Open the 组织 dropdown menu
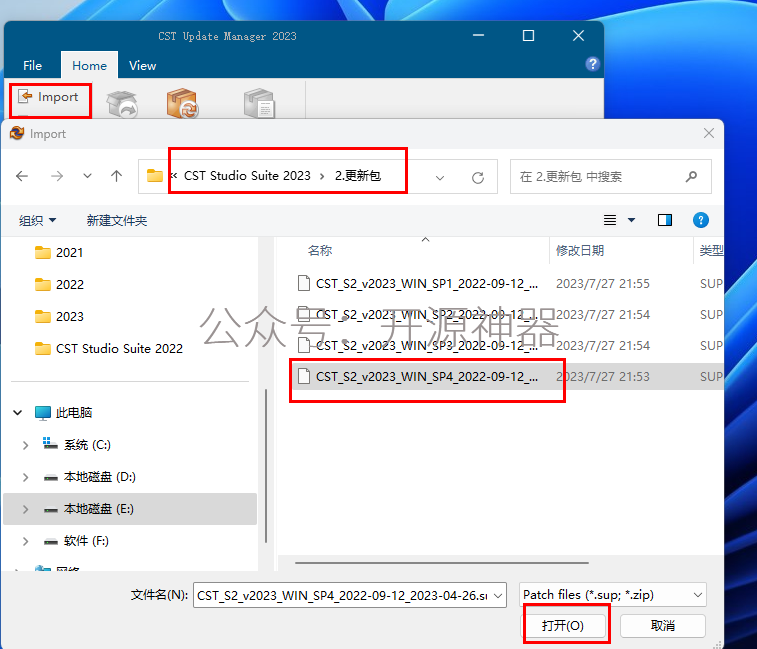 pyautogui.click(x=37, y=221)
